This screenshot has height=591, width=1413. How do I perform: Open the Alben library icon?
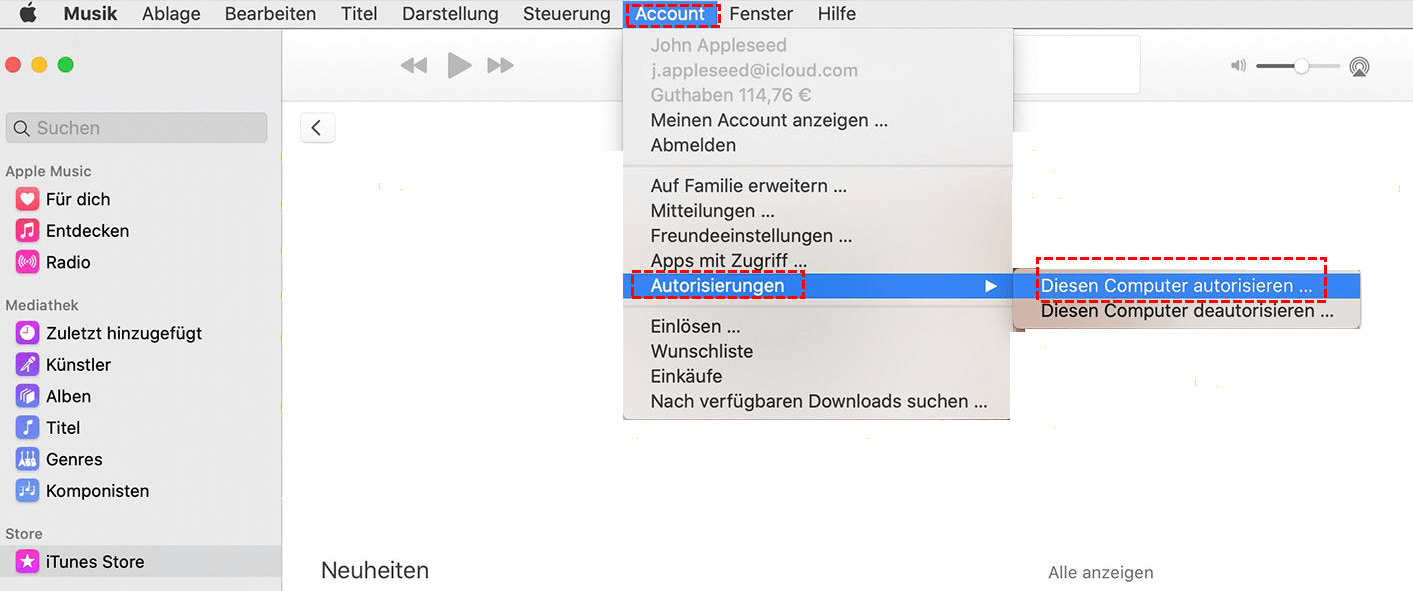tap(27, 396)
